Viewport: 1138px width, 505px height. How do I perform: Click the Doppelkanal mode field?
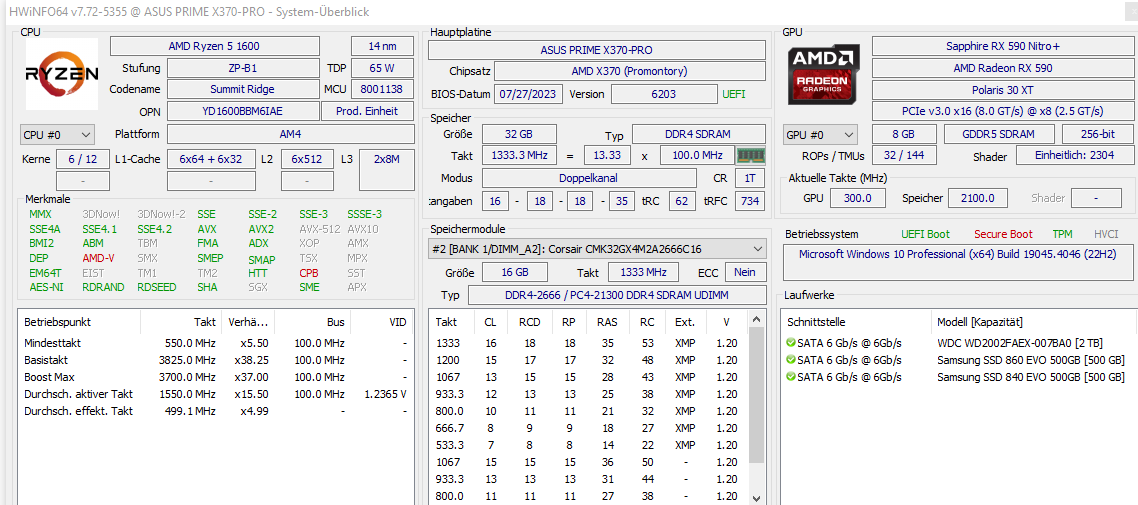click(x=589, y=178)
